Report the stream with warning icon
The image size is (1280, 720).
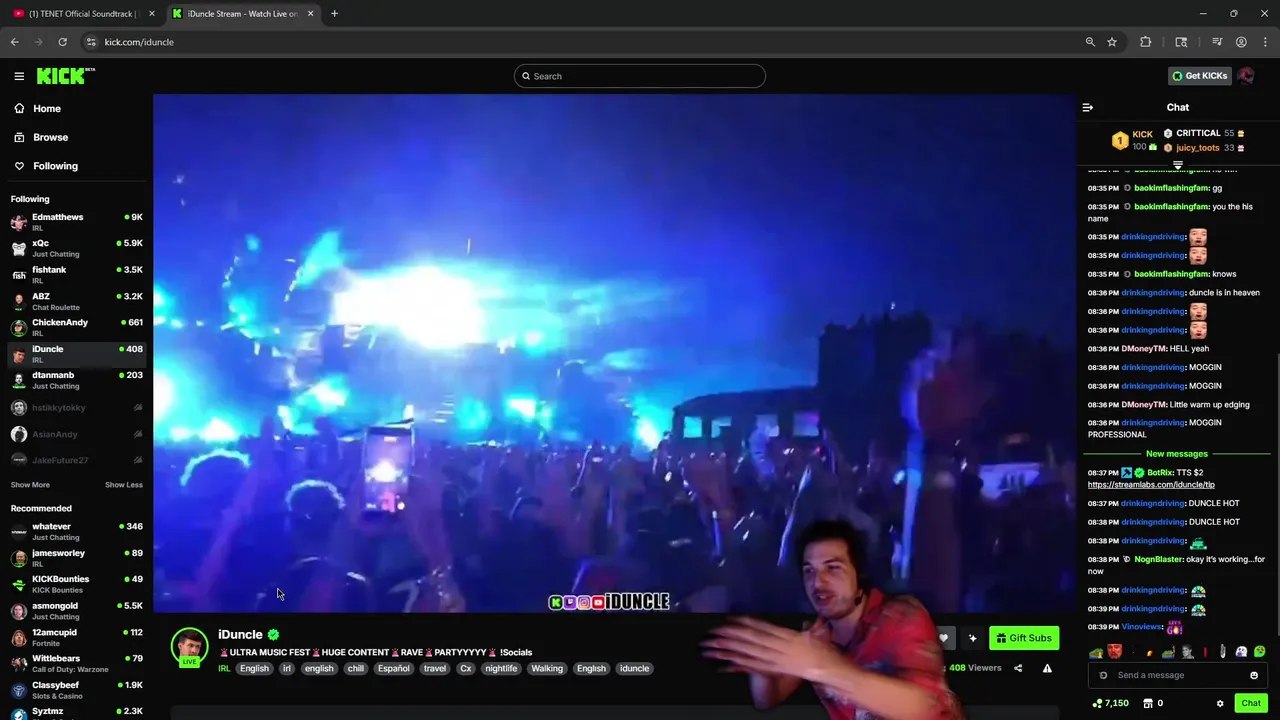tap(1047, 668)
